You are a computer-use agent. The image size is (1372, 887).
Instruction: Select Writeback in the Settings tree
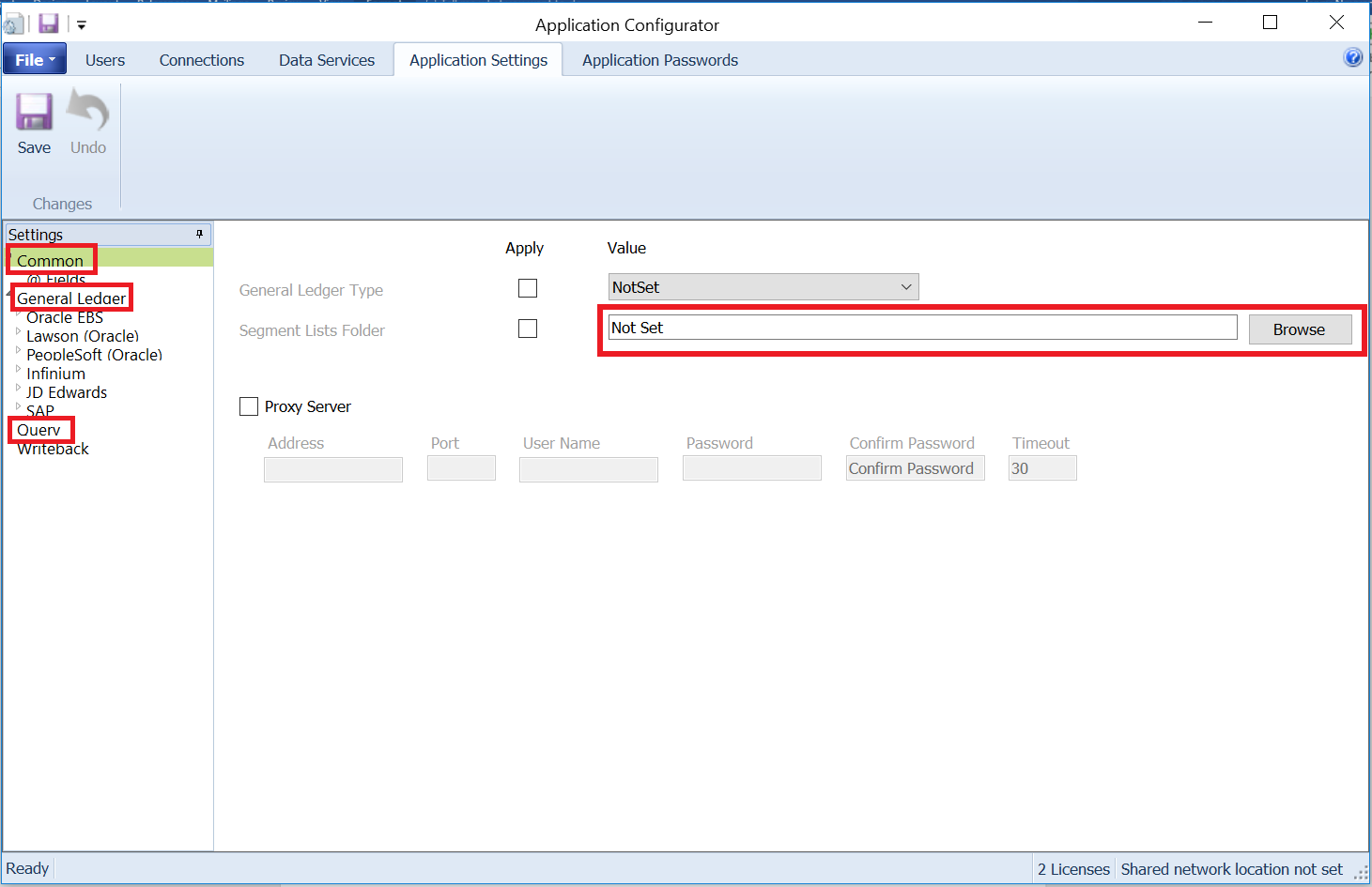(x=53, y=448)
